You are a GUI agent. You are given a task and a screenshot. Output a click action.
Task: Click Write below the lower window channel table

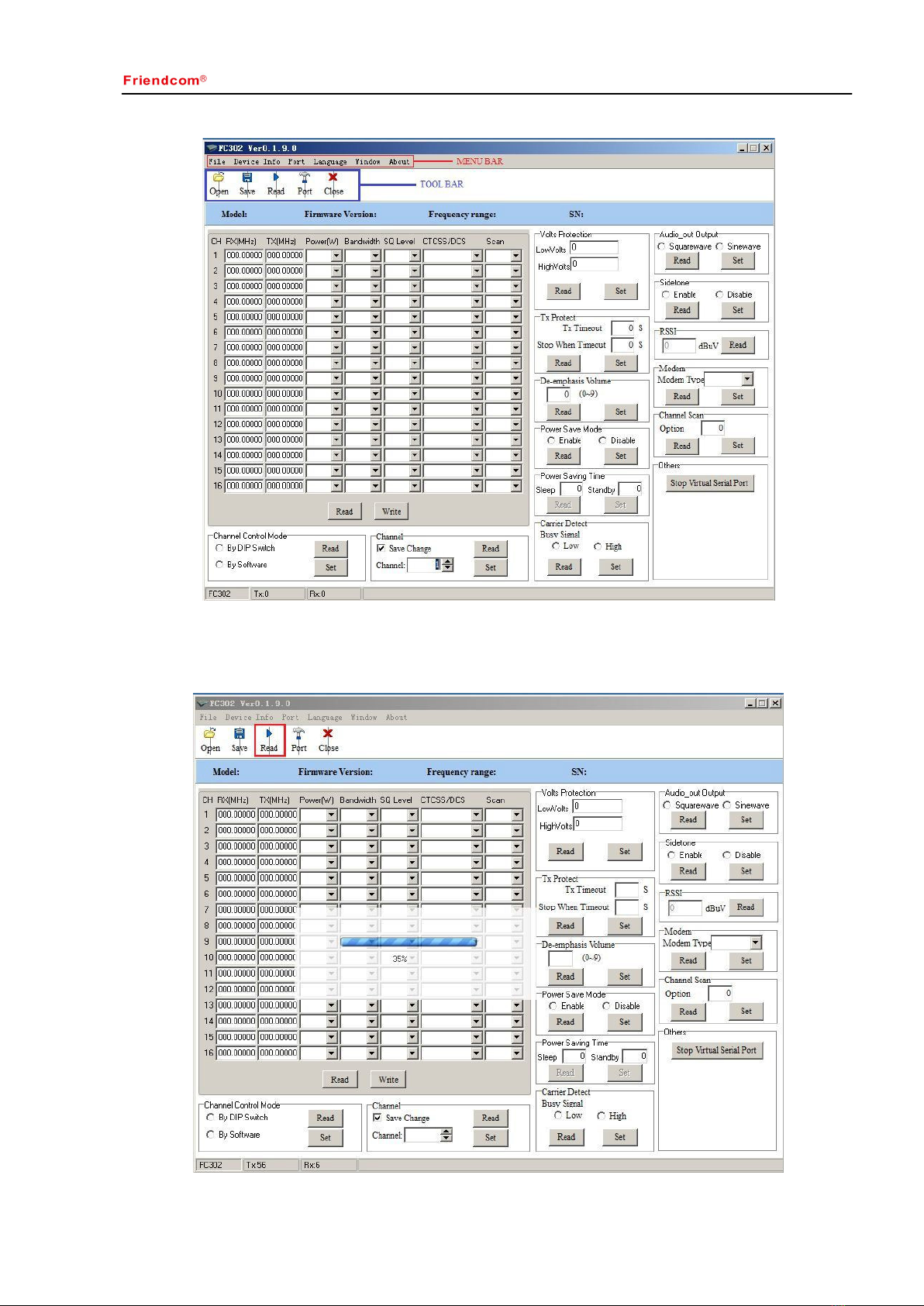pyautogui.click(x=388, y=1080)
